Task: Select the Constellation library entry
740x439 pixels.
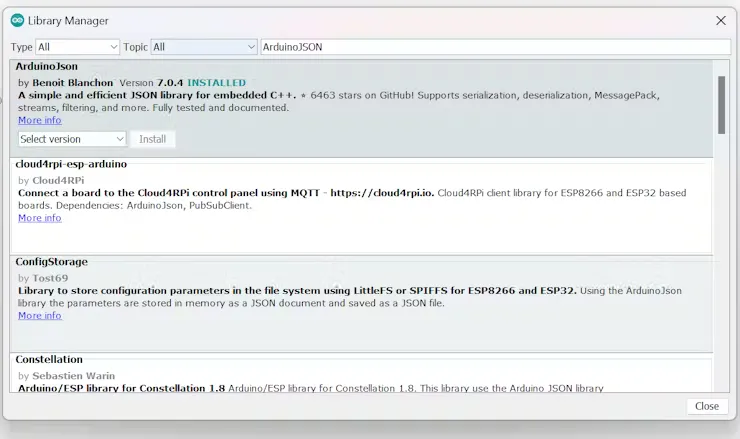Action: [361, 372]
